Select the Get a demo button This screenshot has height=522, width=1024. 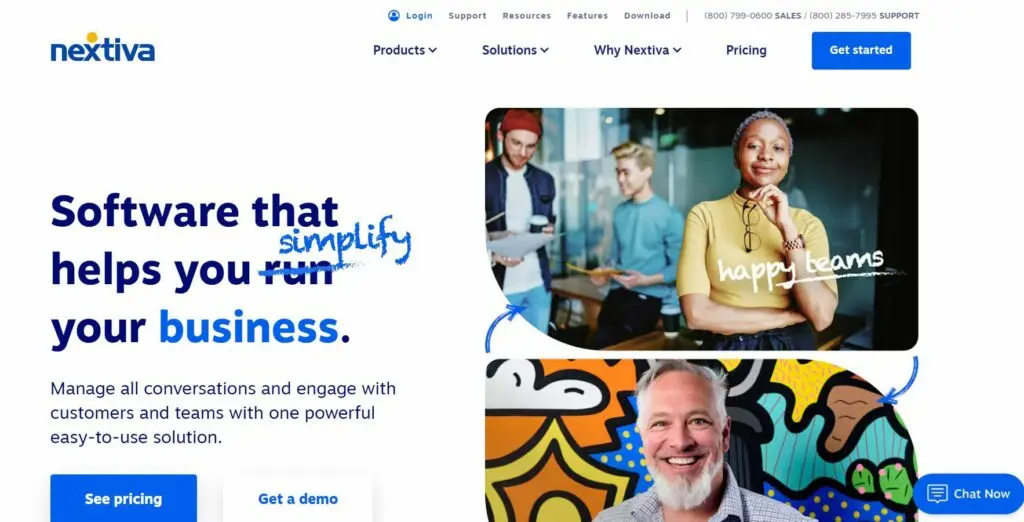click(298, 498)
